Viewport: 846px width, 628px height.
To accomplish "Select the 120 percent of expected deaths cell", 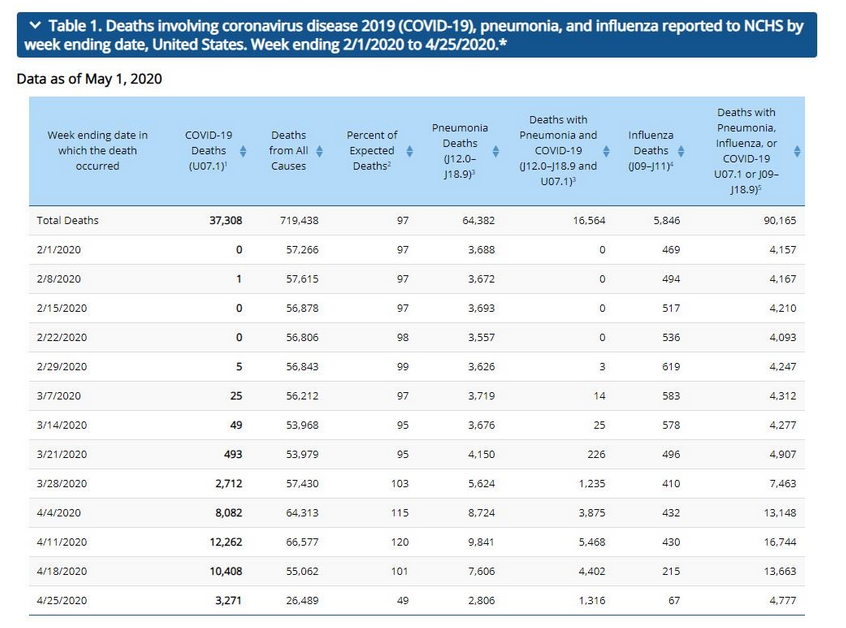I will click(x=400, y=542).
